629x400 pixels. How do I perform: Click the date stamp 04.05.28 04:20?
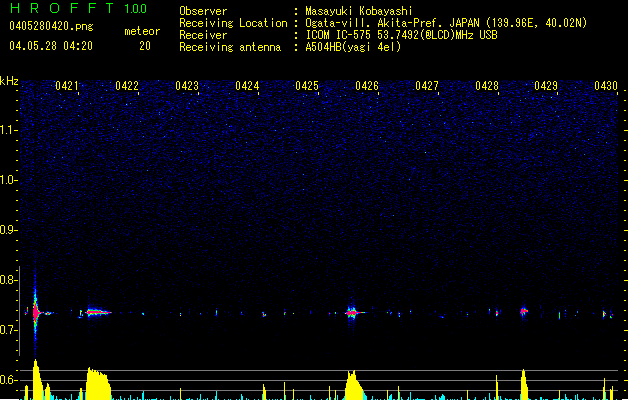(50, 46)
